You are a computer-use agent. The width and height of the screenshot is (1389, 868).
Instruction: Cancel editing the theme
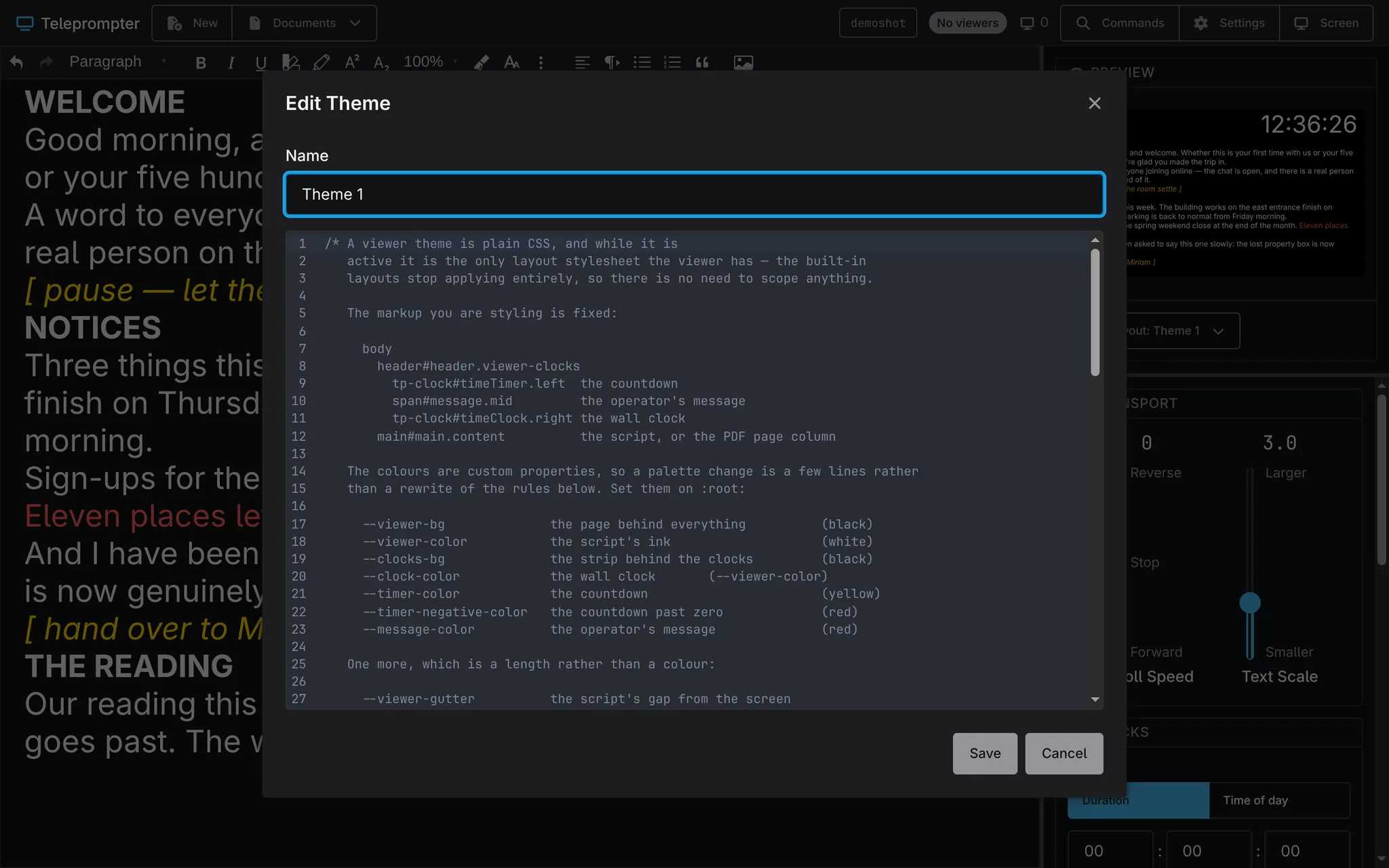point(1063,753)
